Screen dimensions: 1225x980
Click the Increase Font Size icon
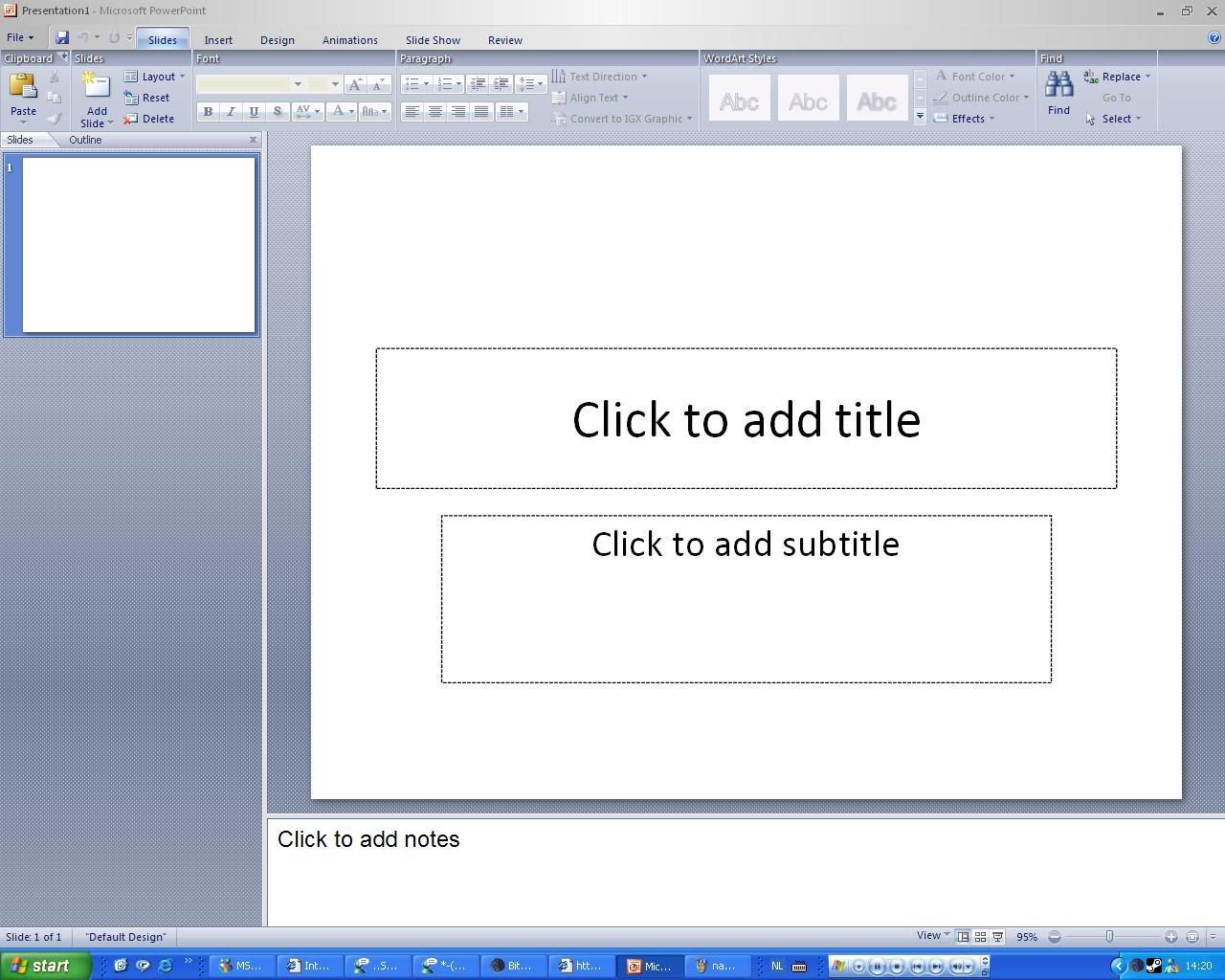[355, 84]
